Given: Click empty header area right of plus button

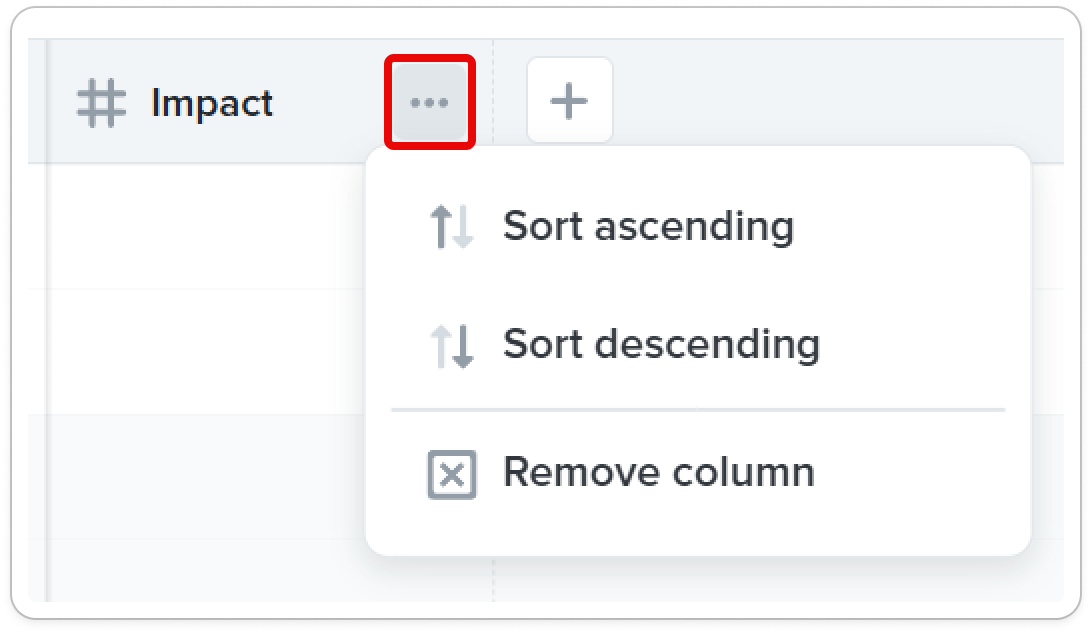Looking at the screenshot, I should [838, 101].
